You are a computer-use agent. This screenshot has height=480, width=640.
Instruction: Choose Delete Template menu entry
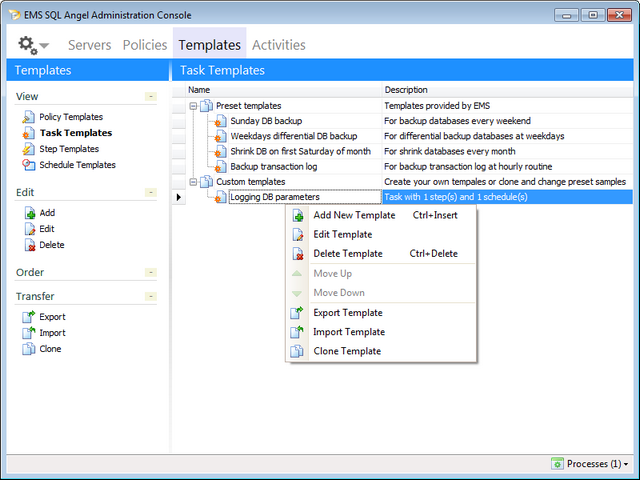381,253
